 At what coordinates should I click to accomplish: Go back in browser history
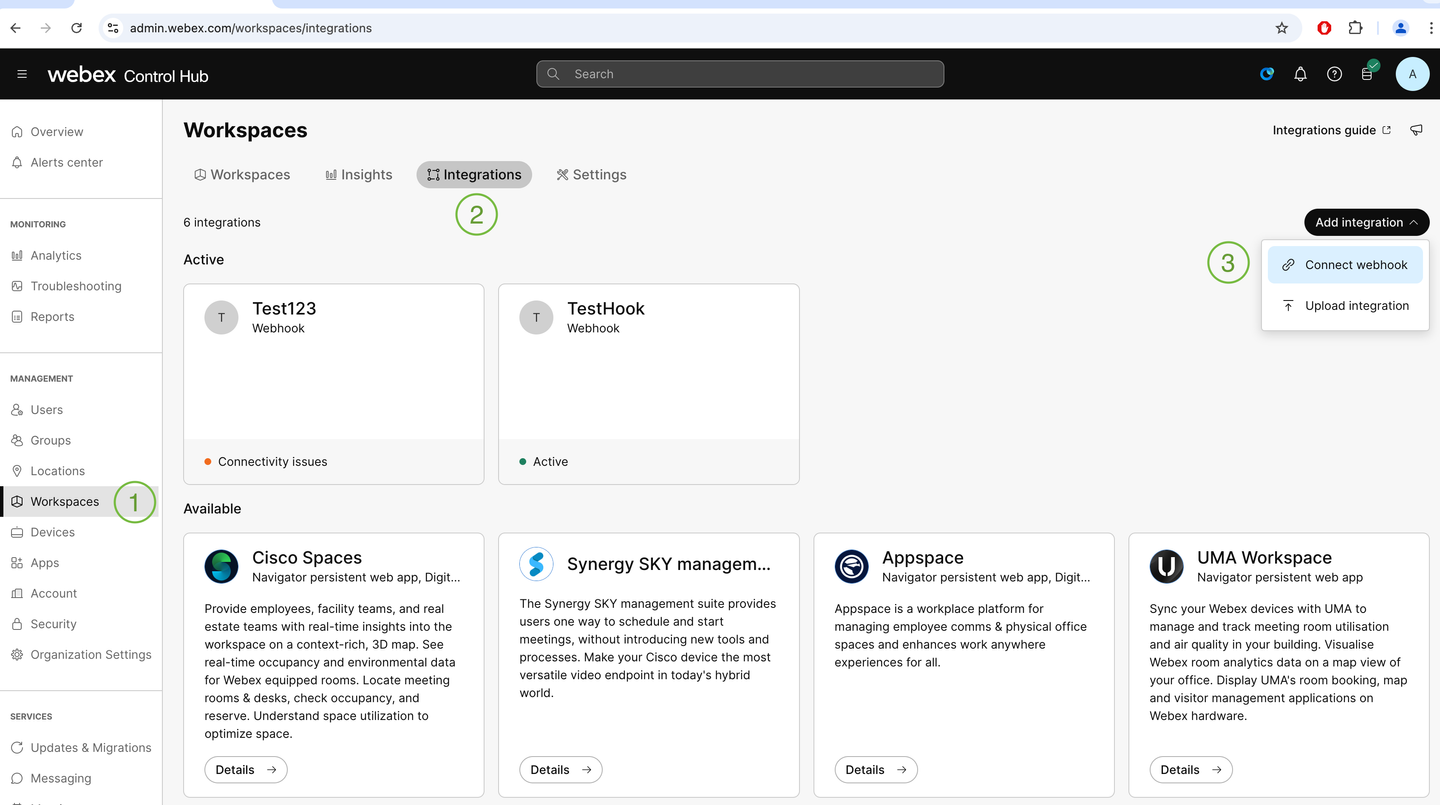click(15, 28)
